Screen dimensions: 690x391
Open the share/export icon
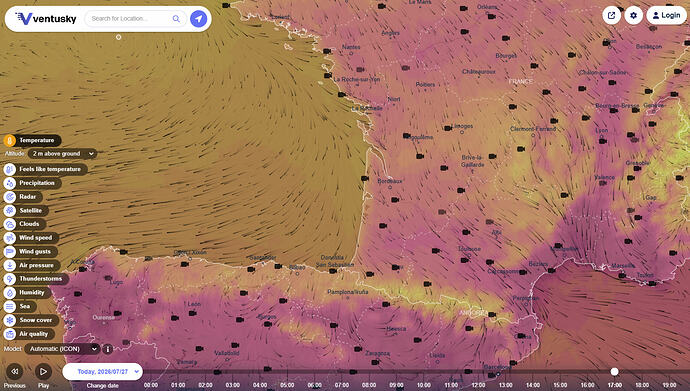point(611,15)
